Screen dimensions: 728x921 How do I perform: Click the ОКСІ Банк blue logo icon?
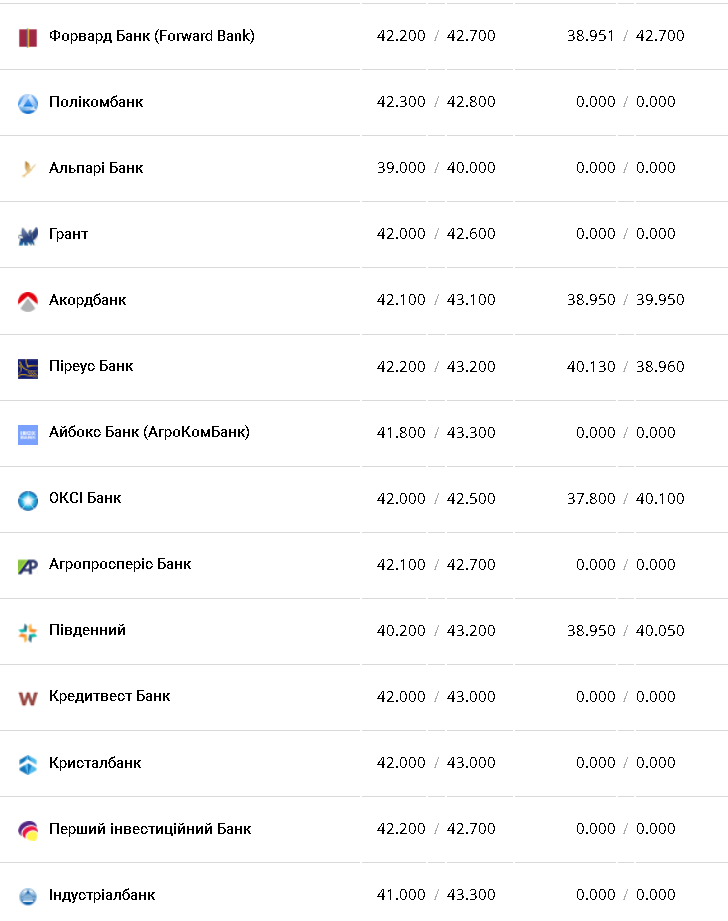[28, 499]
